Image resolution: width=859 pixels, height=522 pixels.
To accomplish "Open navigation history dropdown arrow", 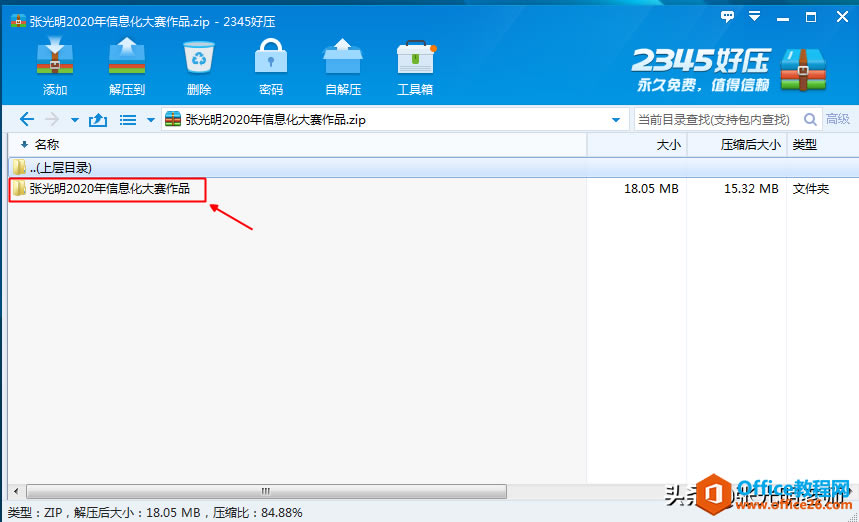I will (x=75, y=119).
